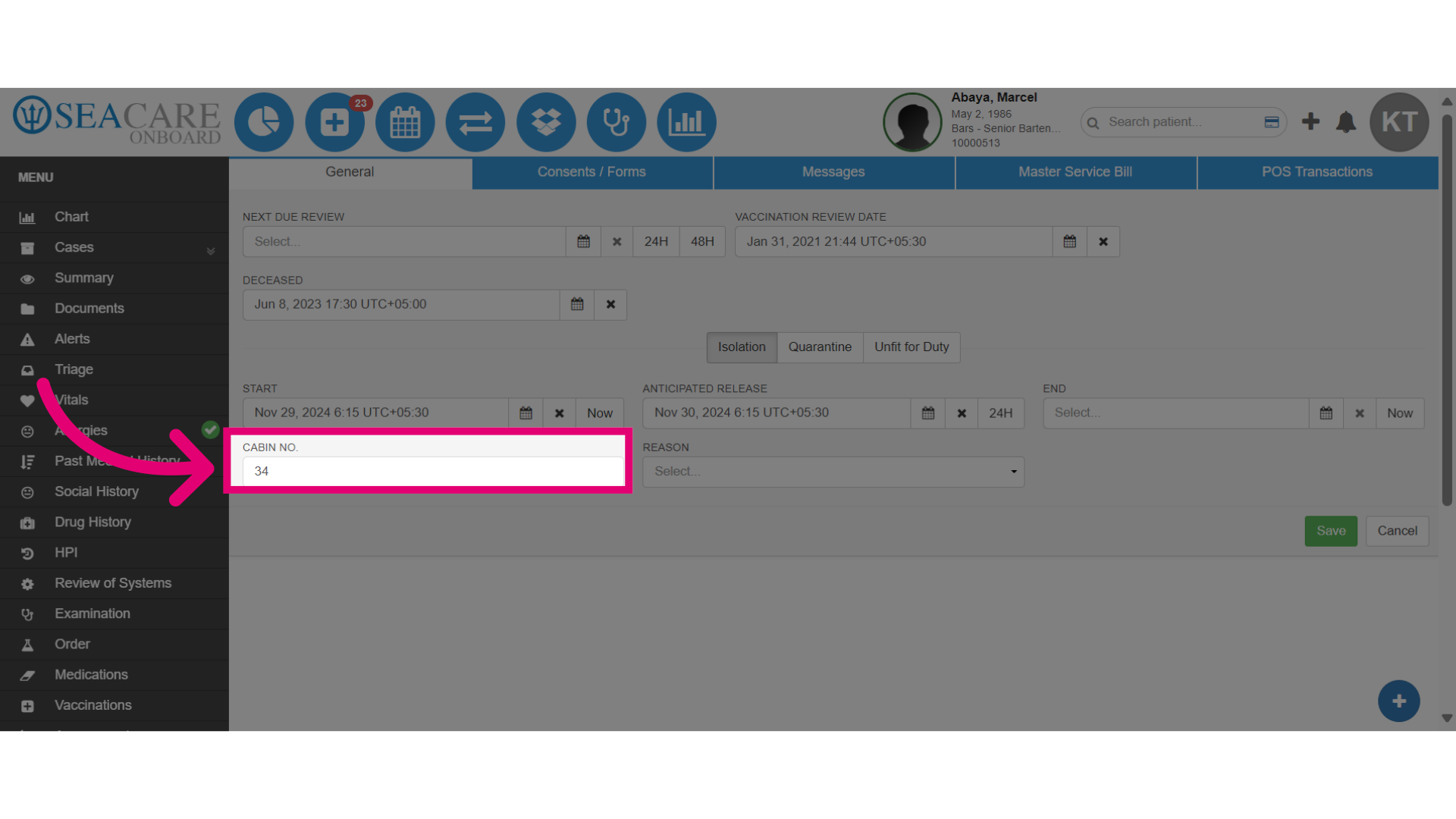1456x819 pixels.
Task: Open Triage in the sidebar
Action: 114,369
